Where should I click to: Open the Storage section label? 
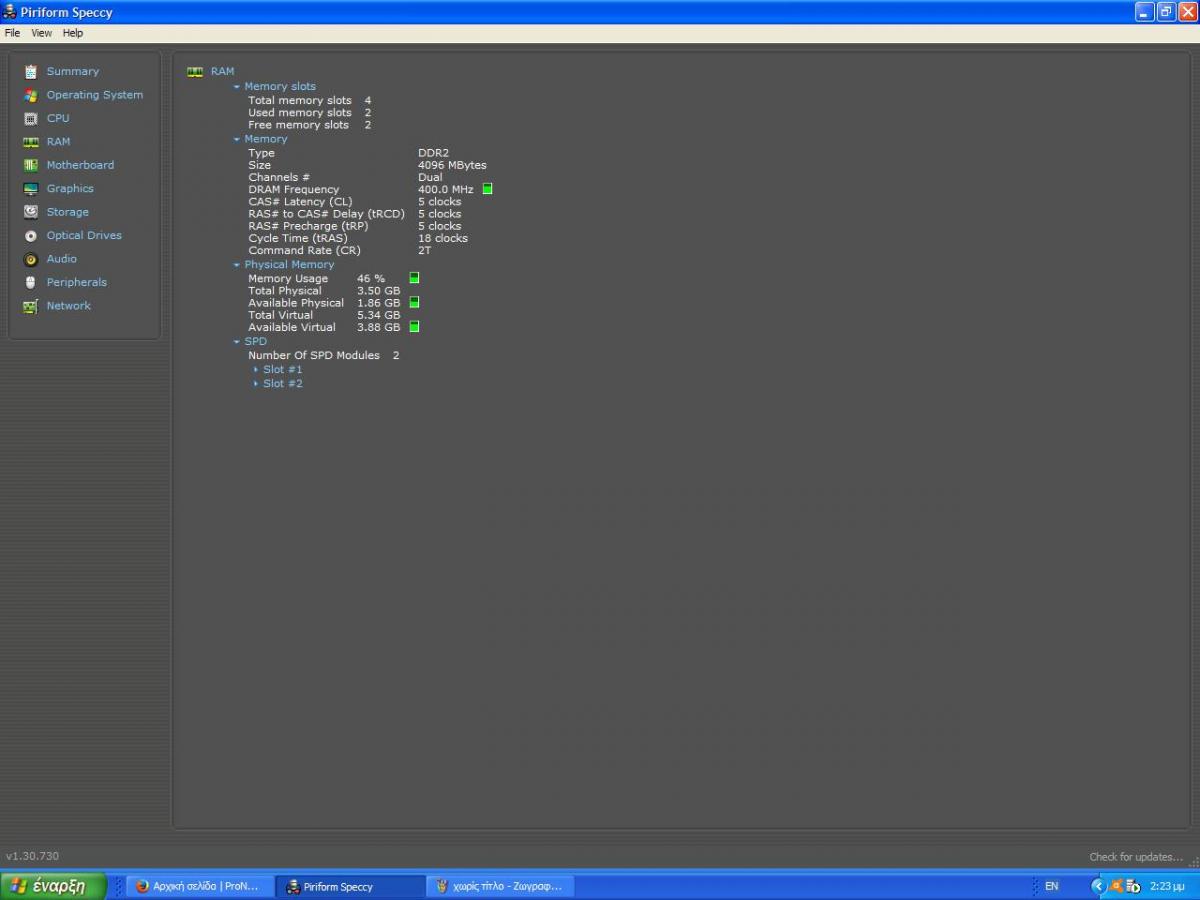tap(68, 212)
